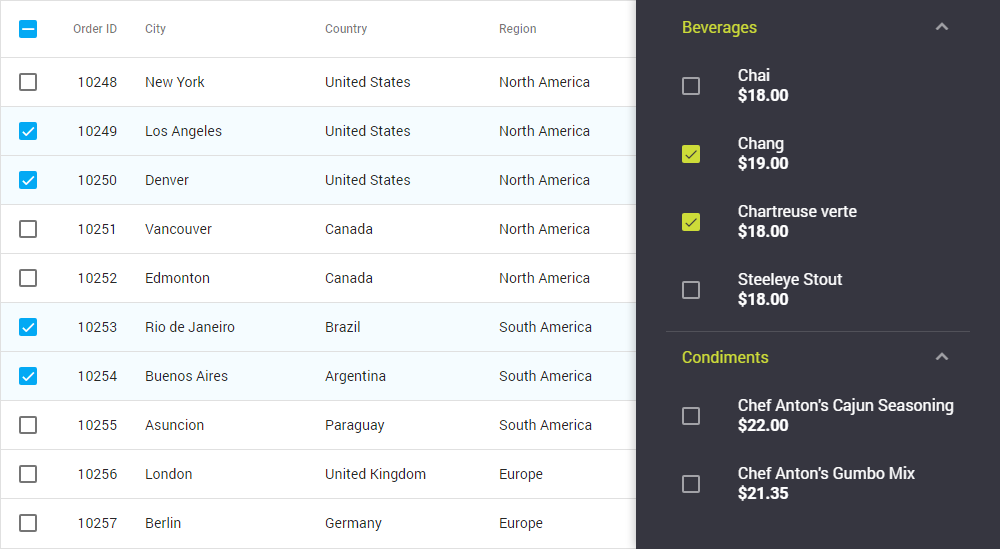Click the City column header
1000x549 pixels.
pyautogui.click(x=155, y=29)
